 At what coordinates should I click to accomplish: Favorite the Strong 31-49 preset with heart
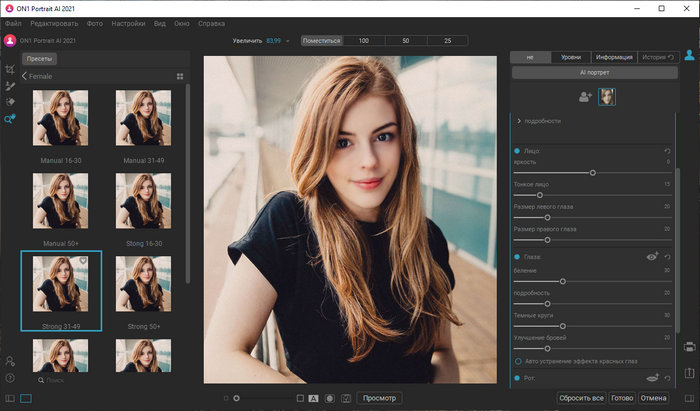tap(84, 262)
